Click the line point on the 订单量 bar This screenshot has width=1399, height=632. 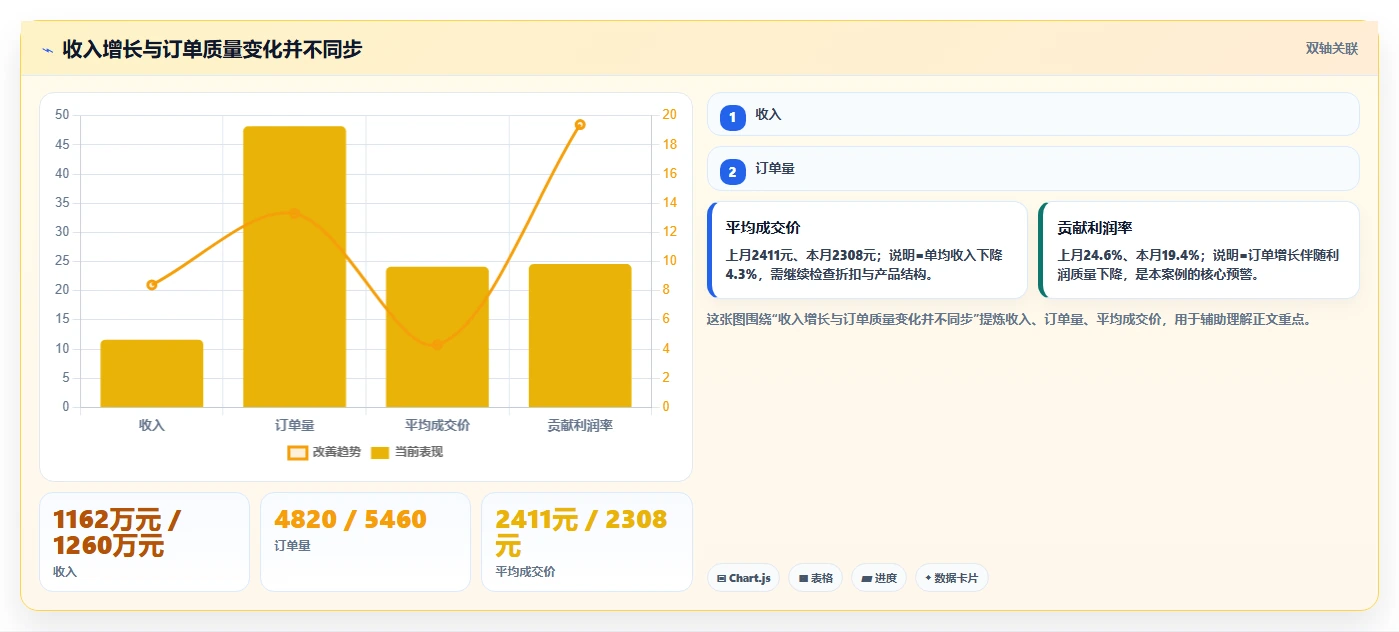pyautogui.click(x=294, y=213)
